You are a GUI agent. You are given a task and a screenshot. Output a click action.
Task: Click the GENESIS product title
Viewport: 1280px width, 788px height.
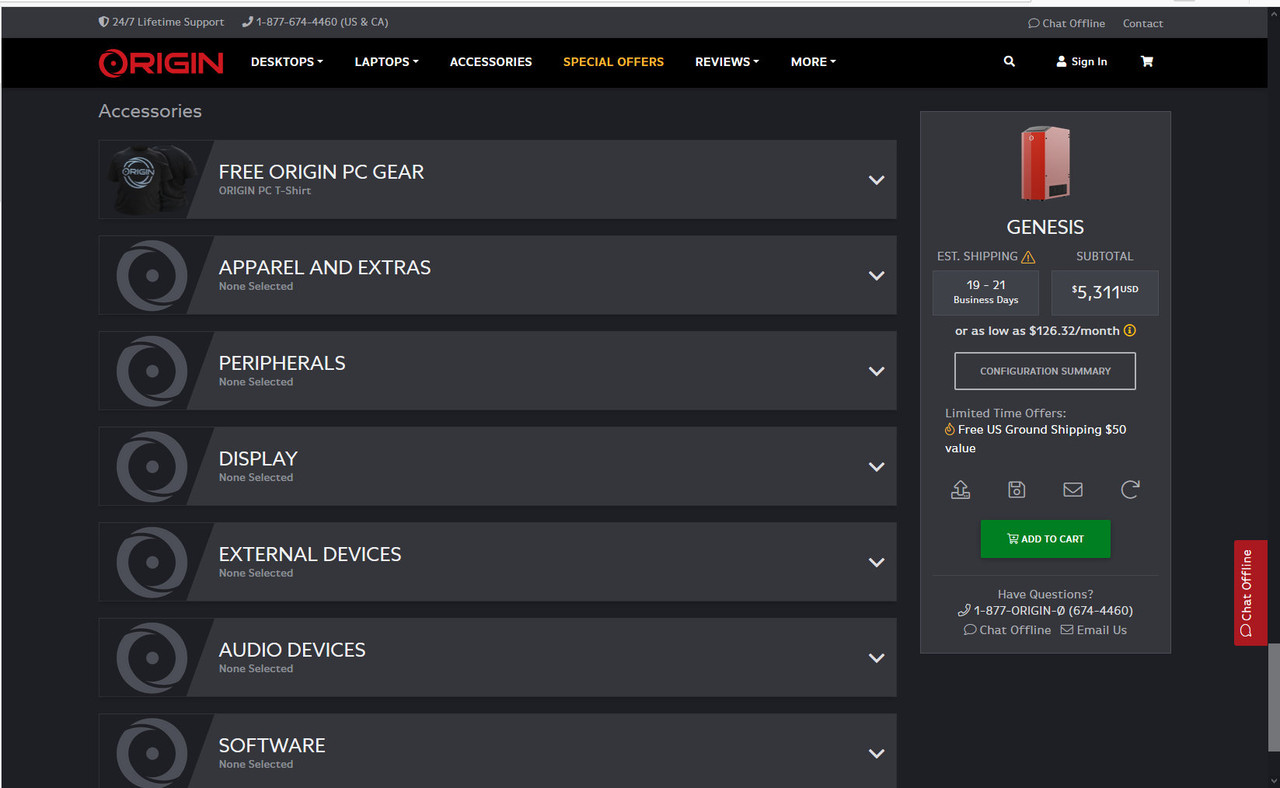click(1045, 227)
